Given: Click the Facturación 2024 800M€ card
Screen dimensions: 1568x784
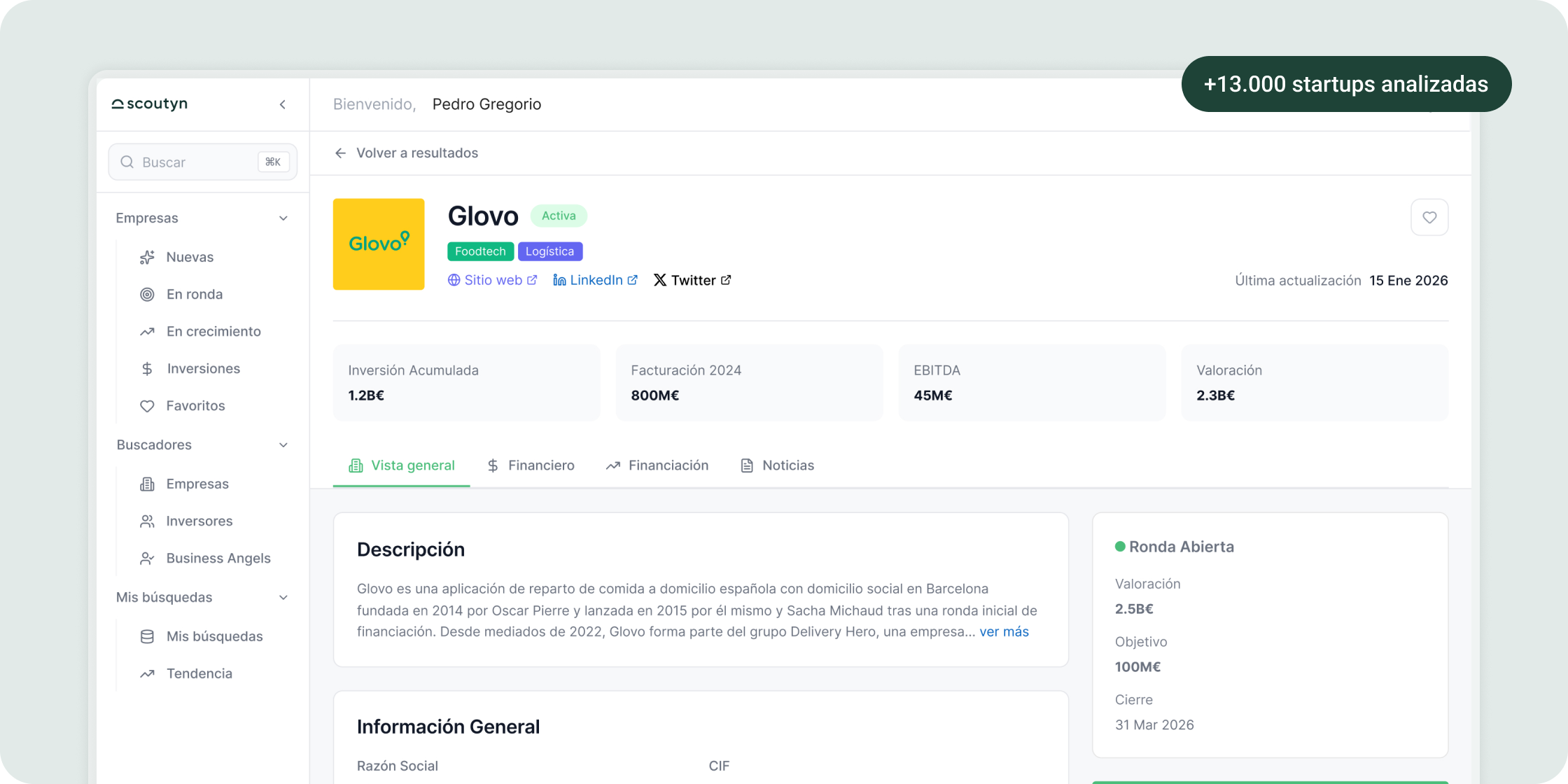Looking at the screenshot, I should pyautogui.click(x=750, y=382).
